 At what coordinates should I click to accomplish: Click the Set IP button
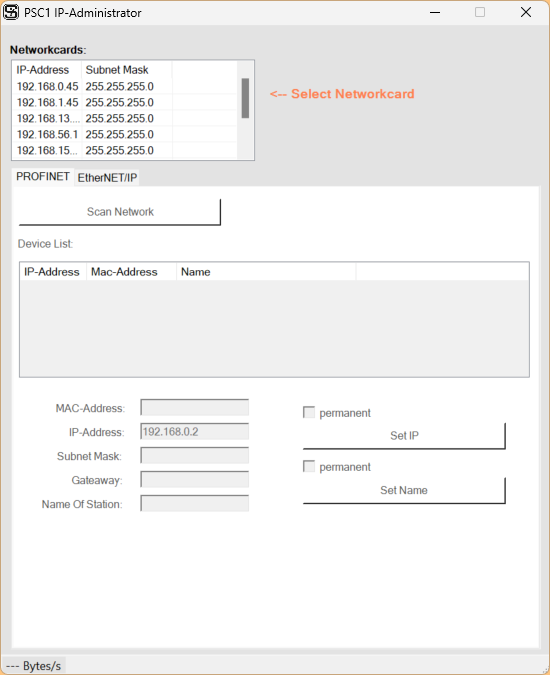[404, 436]
